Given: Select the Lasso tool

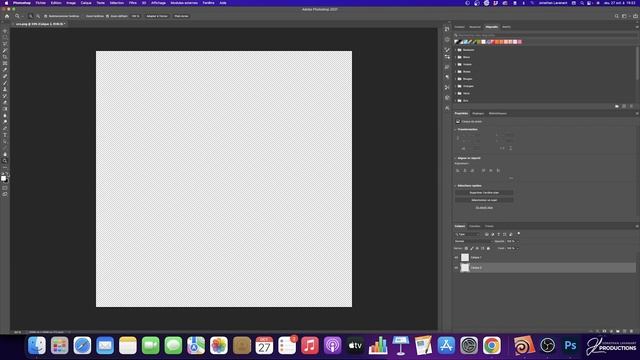Looking at the screenshot, I should coord(5,44).
